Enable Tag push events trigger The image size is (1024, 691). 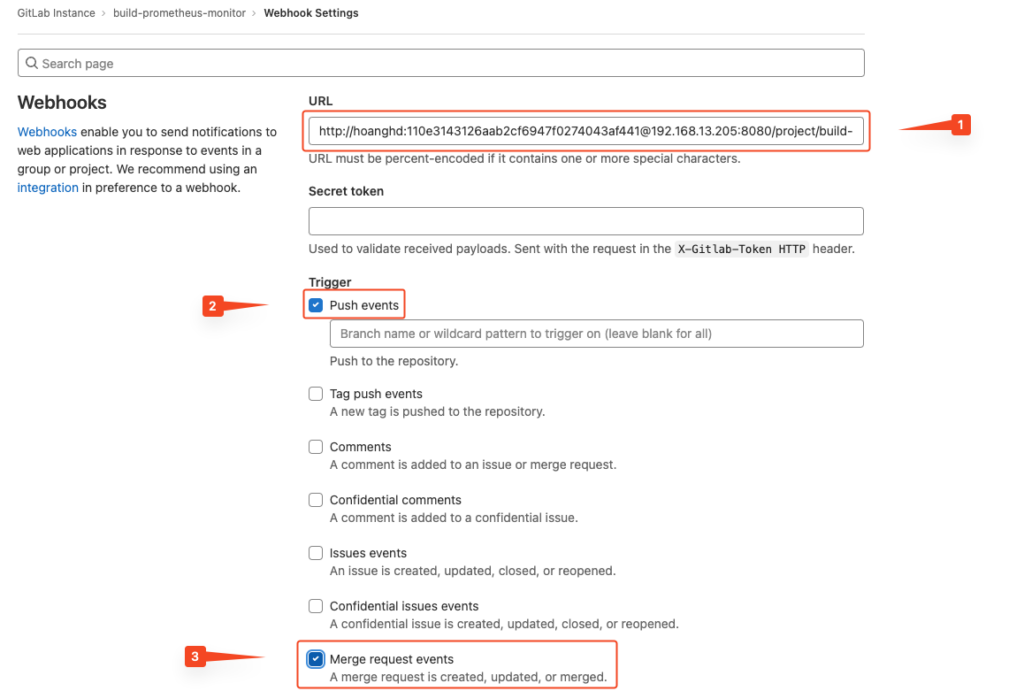315,394
